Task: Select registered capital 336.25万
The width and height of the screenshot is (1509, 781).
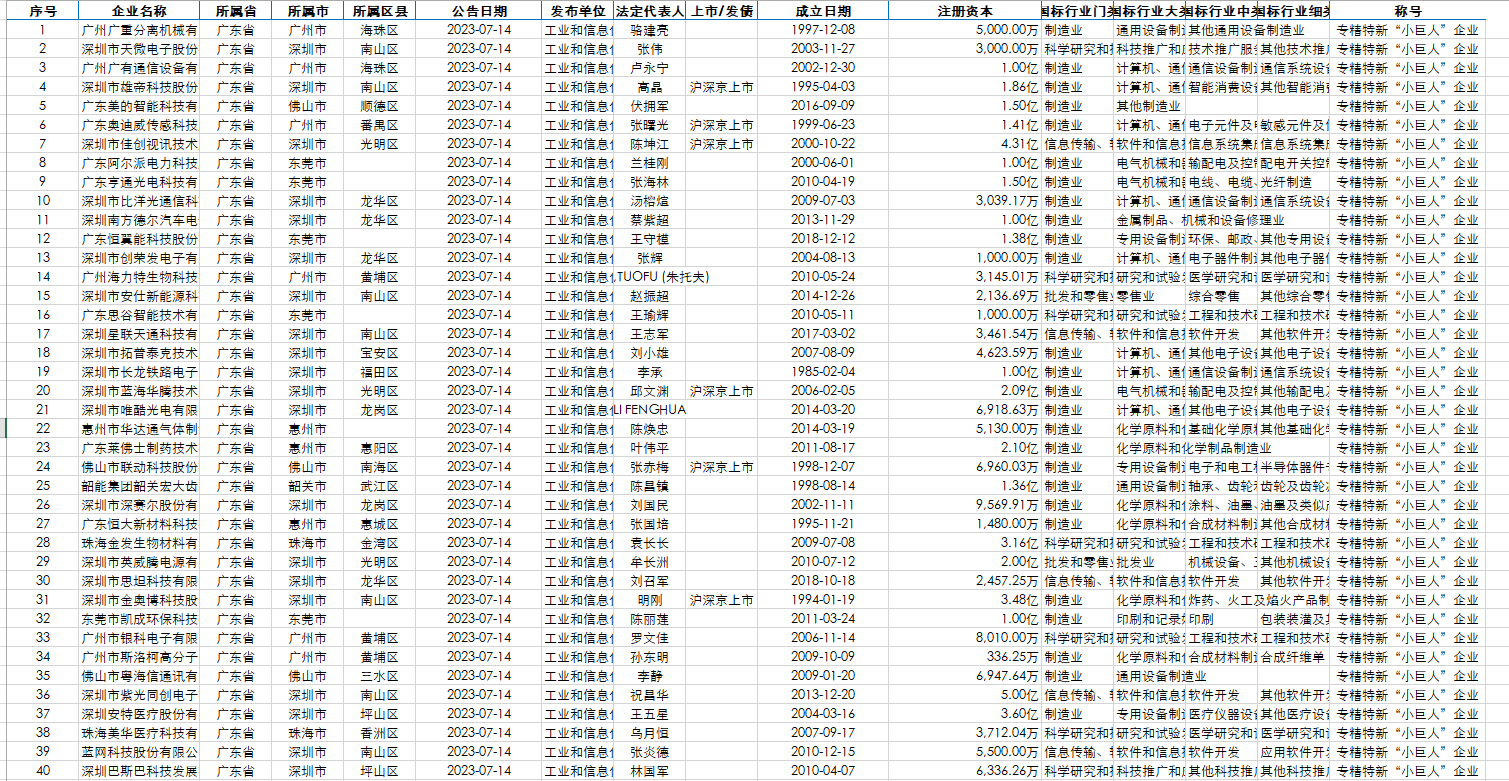Action: [965, 657]
